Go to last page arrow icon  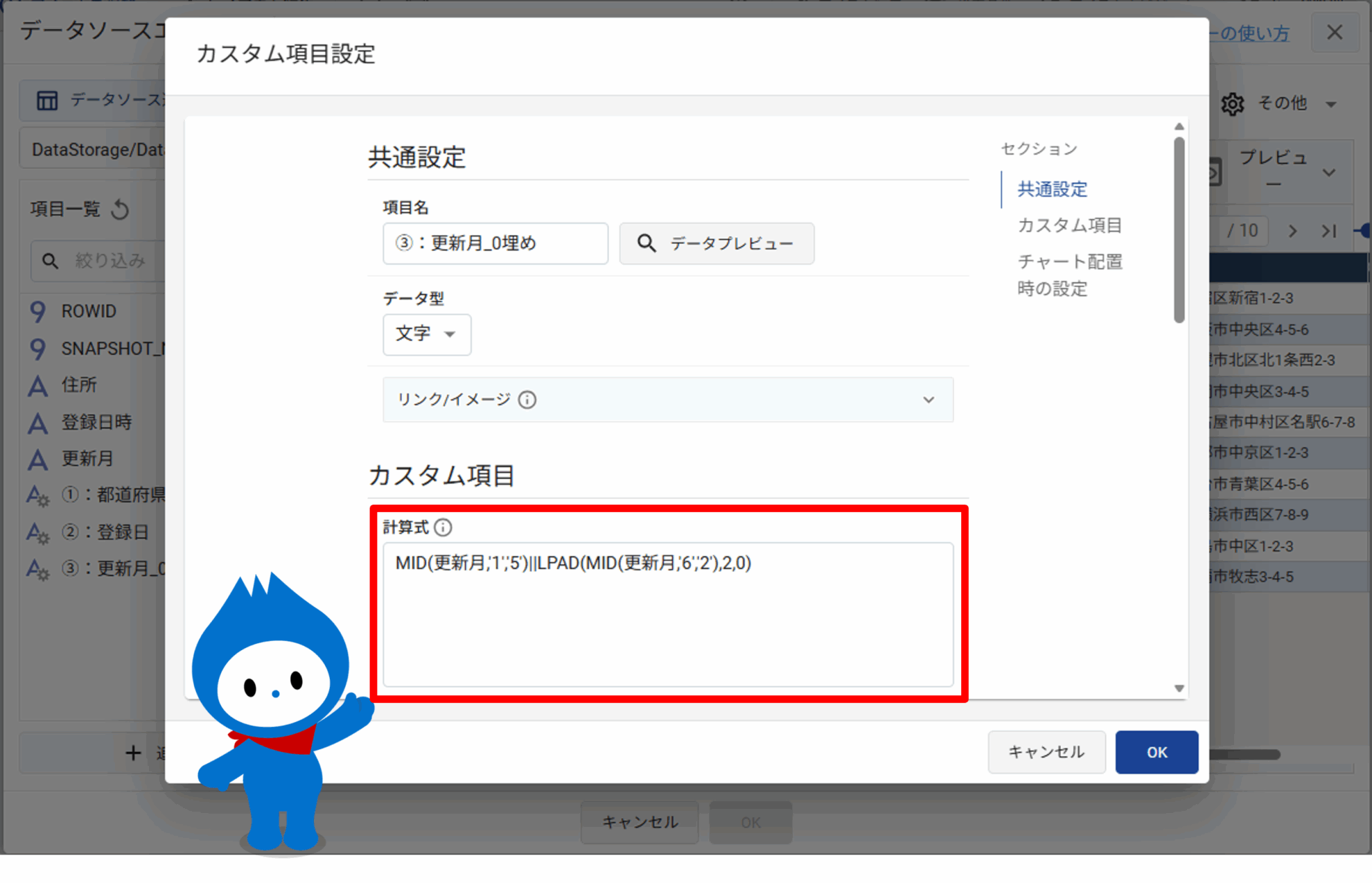(1328, 231)
